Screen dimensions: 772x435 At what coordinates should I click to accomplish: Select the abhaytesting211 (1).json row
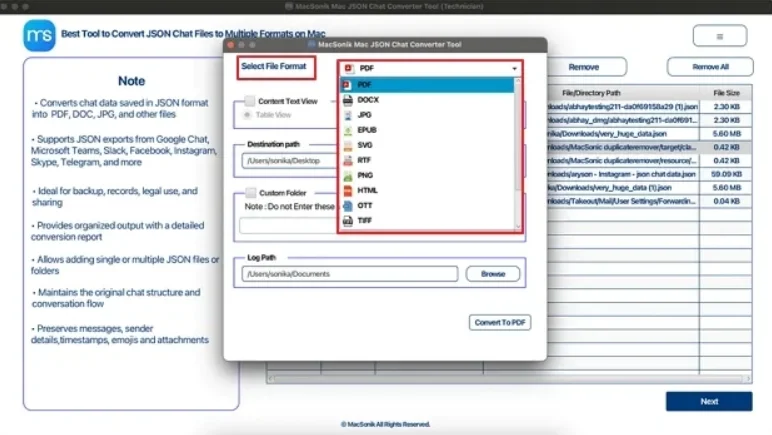pos(649,107)
